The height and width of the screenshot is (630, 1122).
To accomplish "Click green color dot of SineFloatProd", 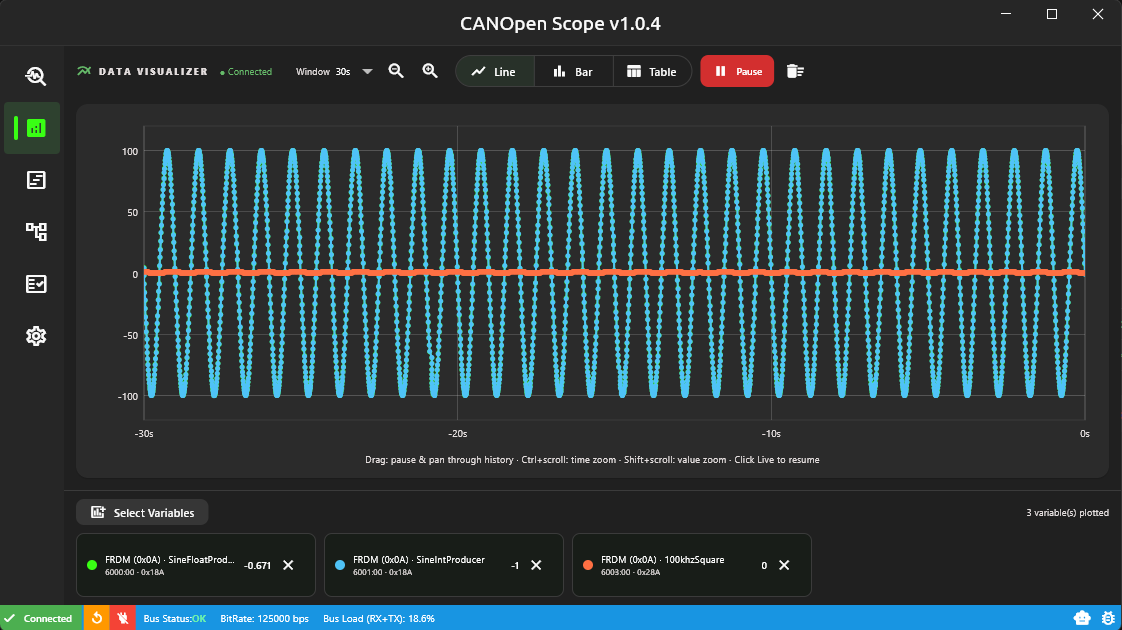I will [92, 565].
